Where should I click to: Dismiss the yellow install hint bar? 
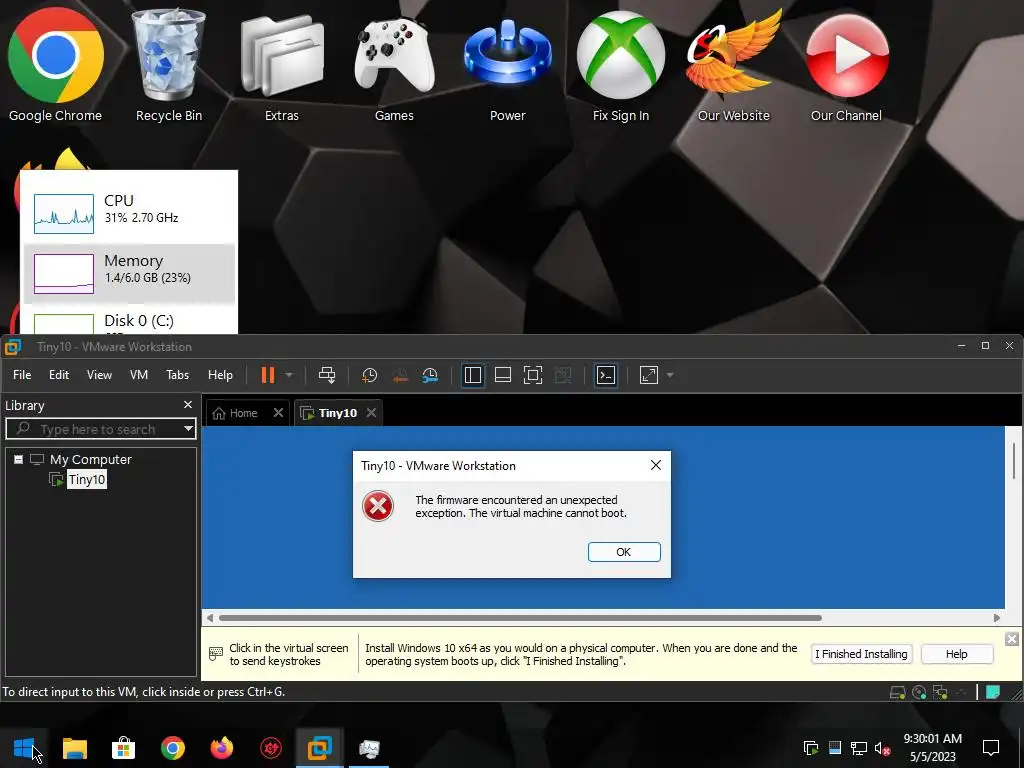(1012, 639)
